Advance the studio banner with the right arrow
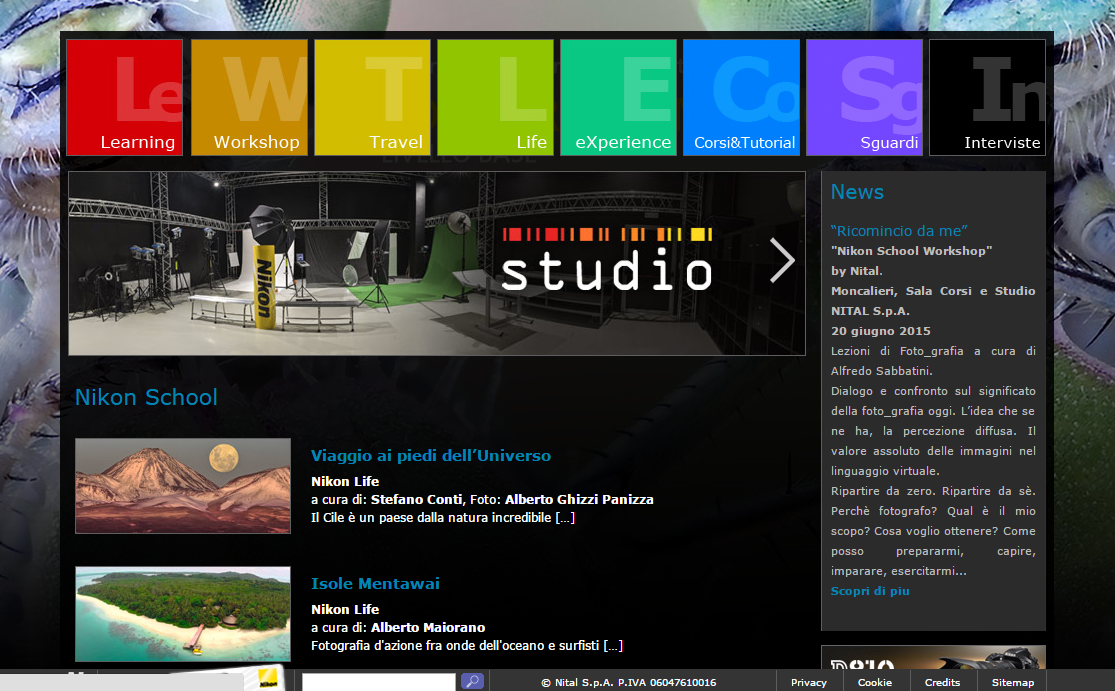The width and height of the screenshot is (1115, 691). coord(782,261)
